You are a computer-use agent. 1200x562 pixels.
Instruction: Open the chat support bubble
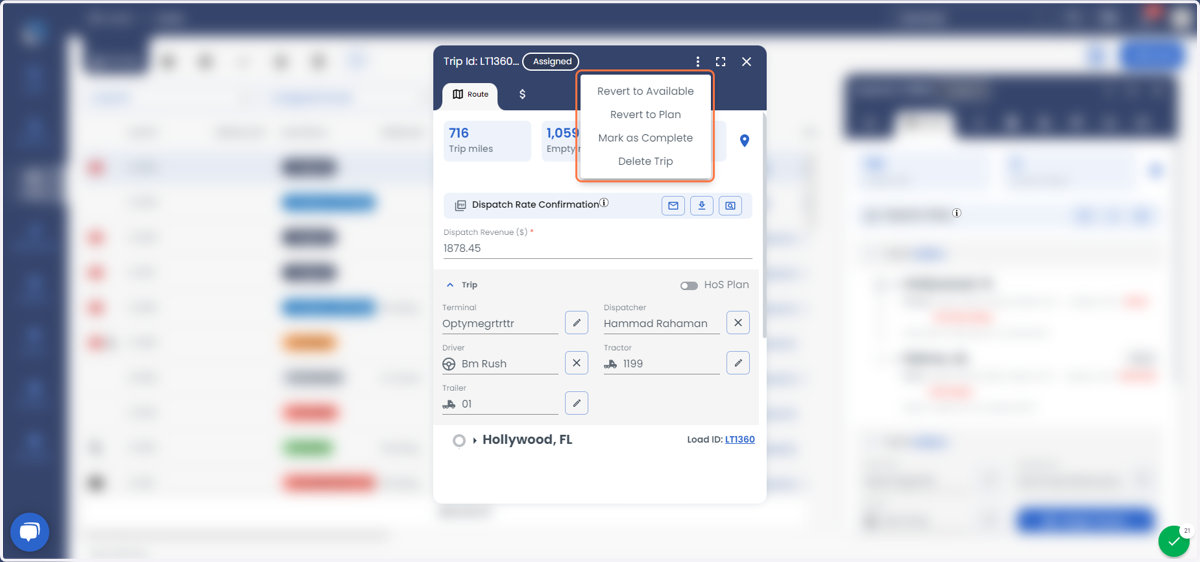coord(29,533)
